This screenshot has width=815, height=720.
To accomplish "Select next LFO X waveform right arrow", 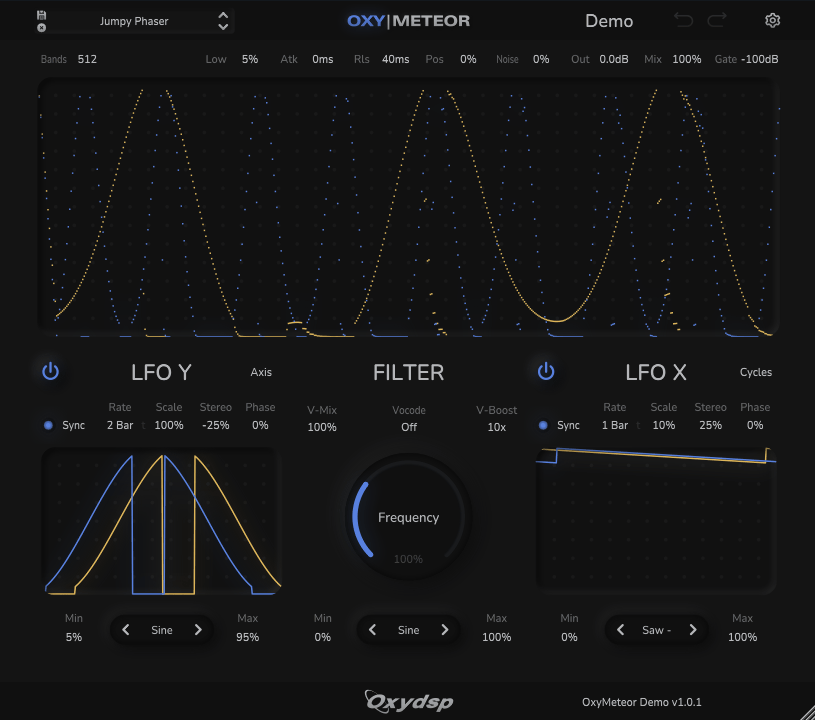I will click(x=693, y=630).
